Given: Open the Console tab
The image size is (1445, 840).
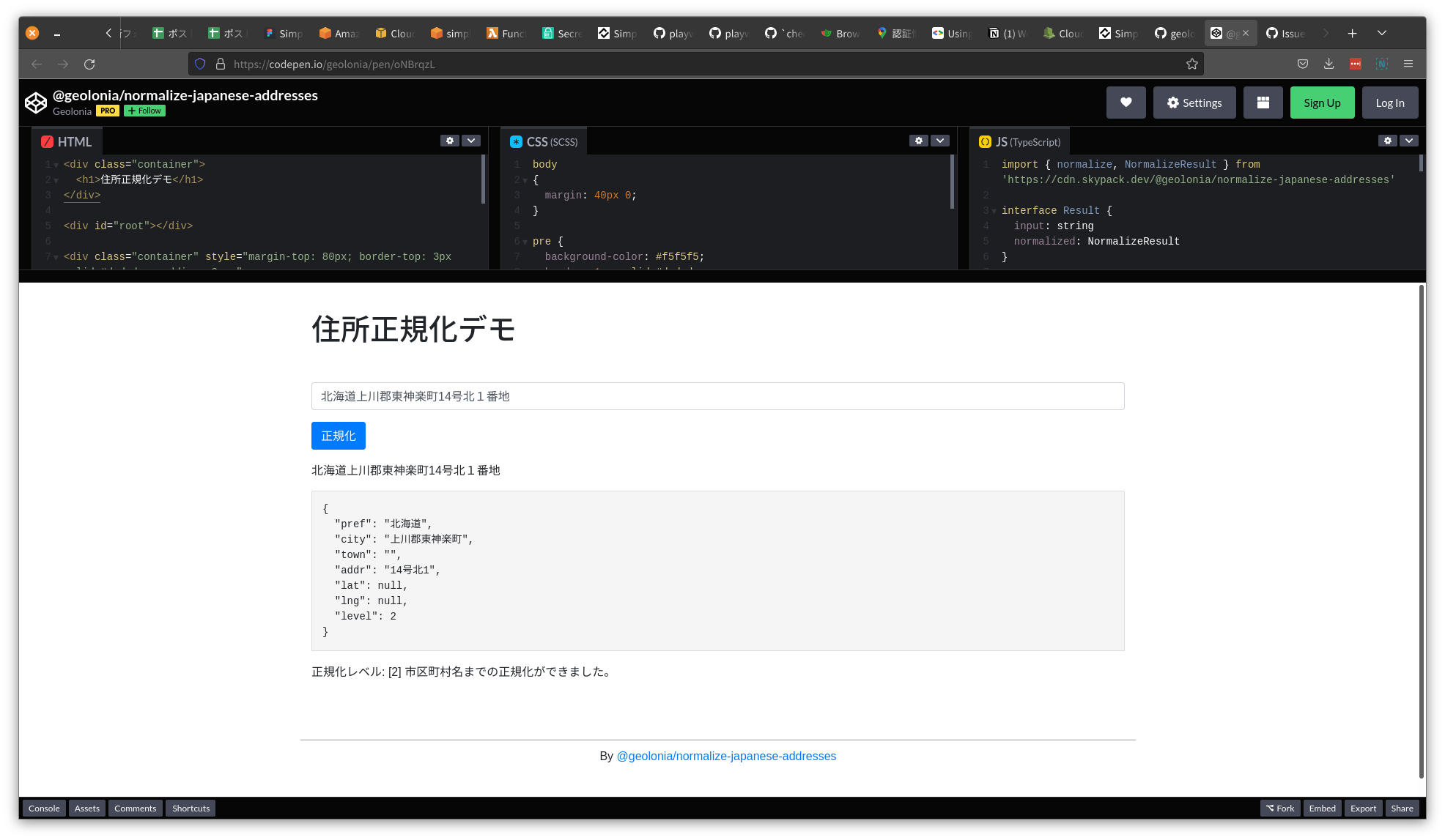Looking at the screenshot, I should 44,808.
